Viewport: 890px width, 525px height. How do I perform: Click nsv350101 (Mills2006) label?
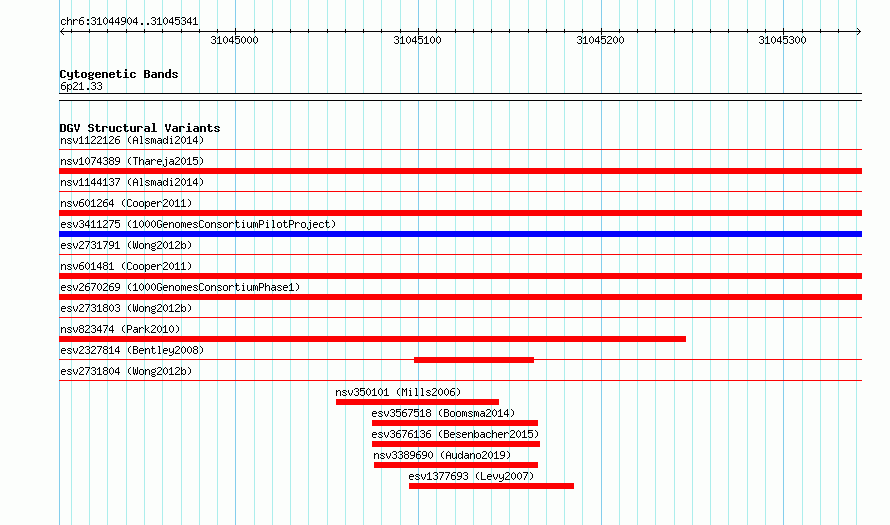coord(398,392)
